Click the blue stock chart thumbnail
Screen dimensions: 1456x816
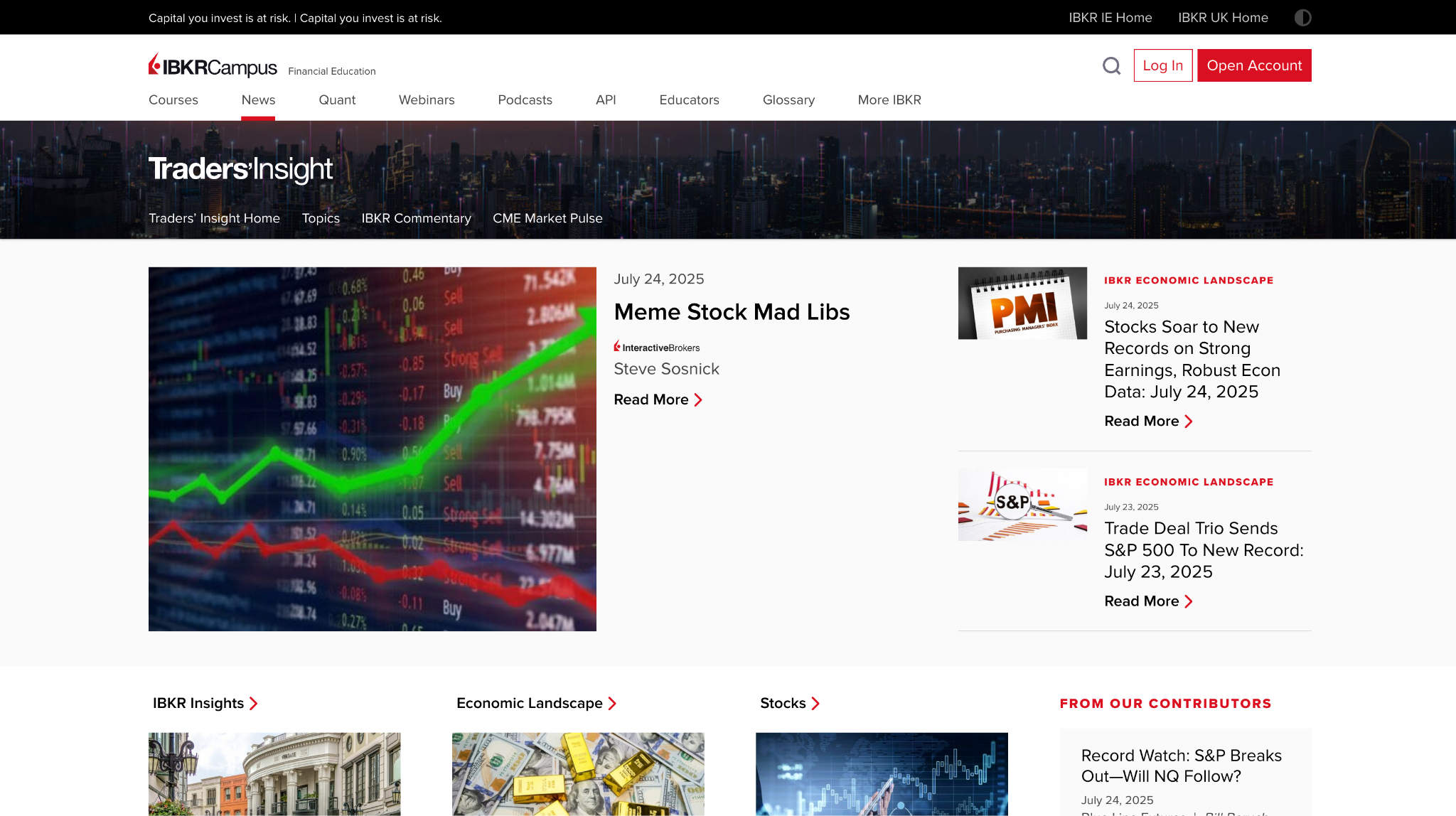tap(882, 774)
